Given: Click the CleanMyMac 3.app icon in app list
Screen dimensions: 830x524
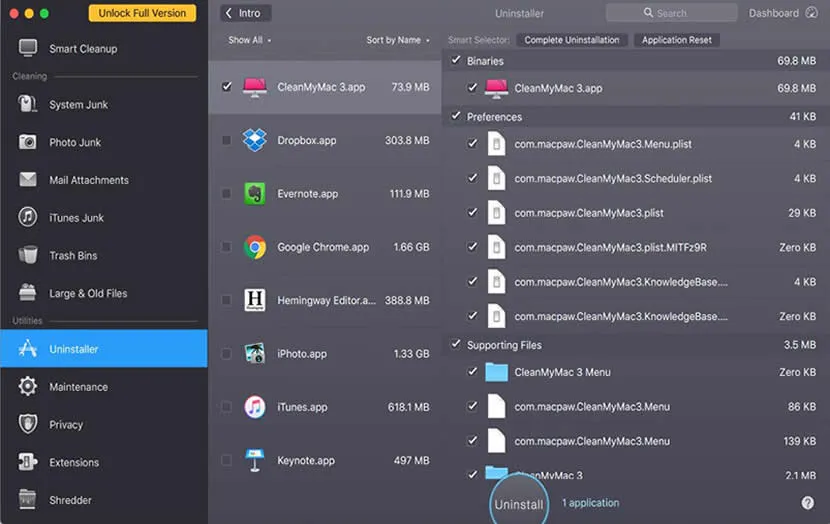Looking at the screenshot, I should [255, 87].
